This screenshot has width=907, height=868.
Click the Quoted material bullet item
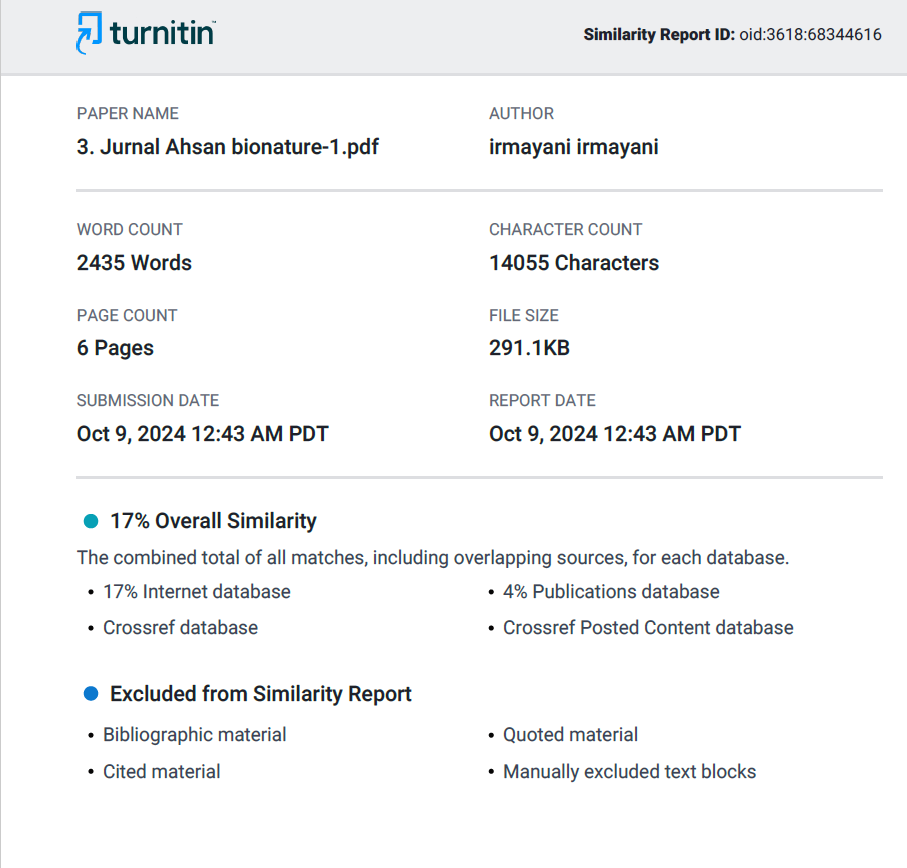click(570, 734)
